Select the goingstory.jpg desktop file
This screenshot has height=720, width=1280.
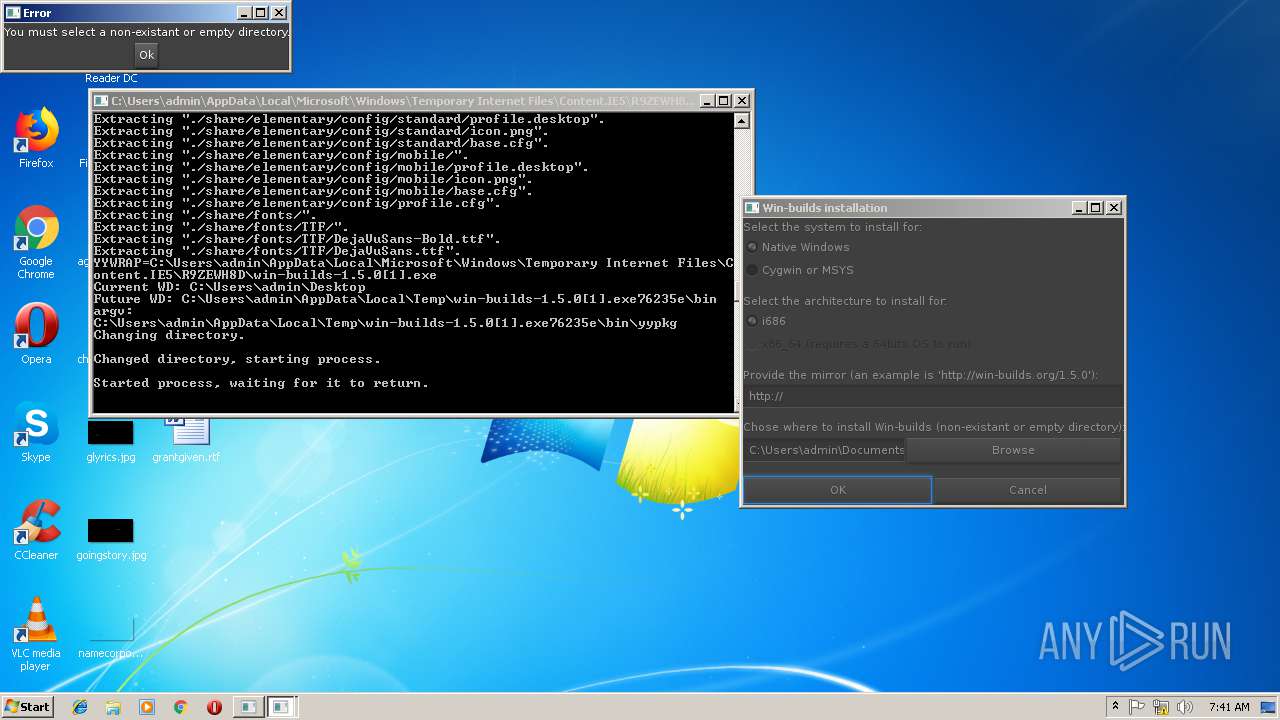pyautogui.click(x=111, y=539)
